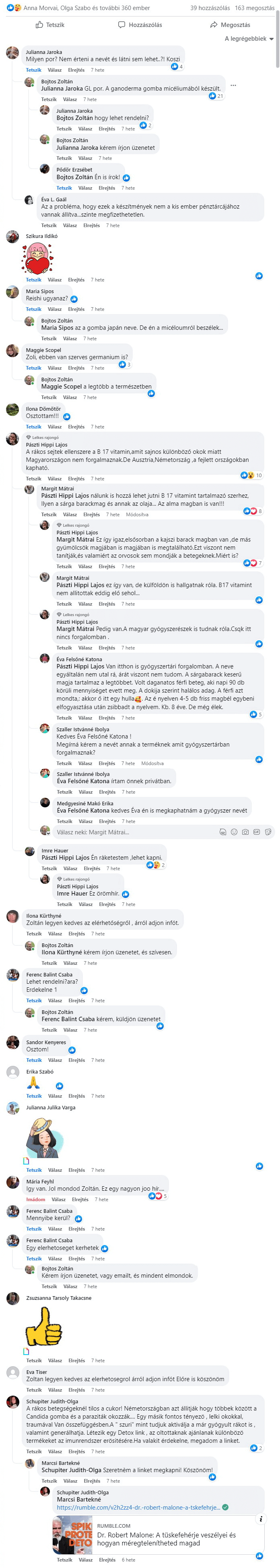Toggle 'Tetszik' on Julianna Jaroka's first comment
This screenshot has width=280, height=1568.
(x=33, y=70)
